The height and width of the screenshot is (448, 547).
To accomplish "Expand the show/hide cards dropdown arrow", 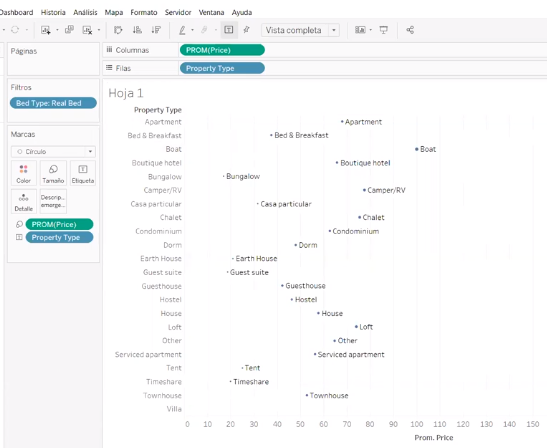I will (370, 30).
